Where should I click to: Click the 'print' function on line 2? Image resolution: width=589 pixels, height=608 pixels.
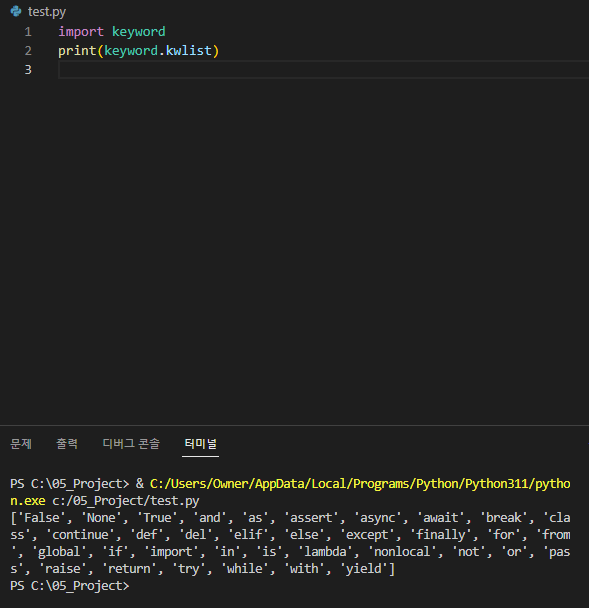pyautogui.click(x=77, y=51)
